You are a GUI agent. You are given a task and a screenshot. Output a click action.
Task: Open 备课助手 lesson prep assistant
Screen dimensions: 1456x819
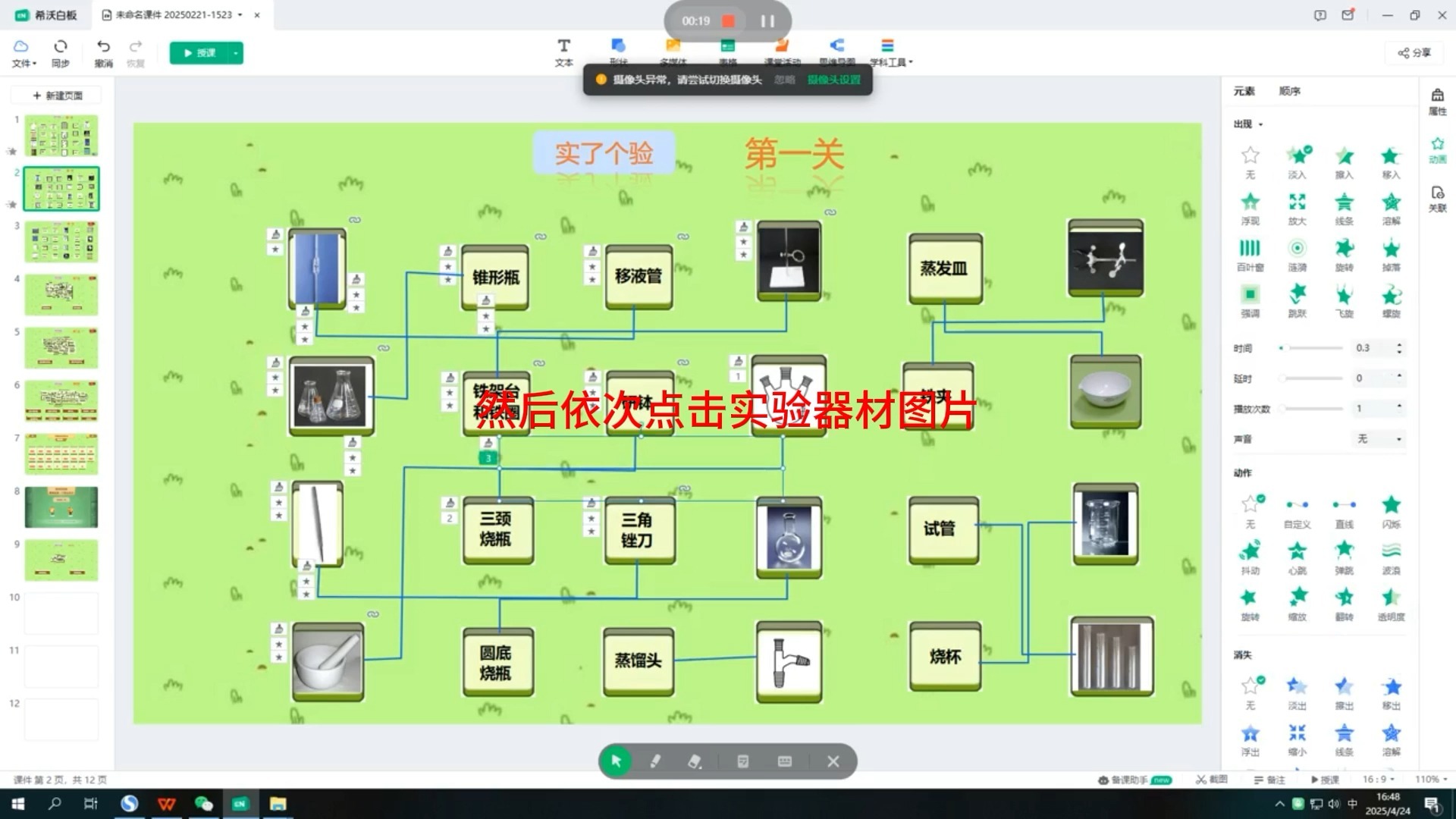tap(1134, 780)
